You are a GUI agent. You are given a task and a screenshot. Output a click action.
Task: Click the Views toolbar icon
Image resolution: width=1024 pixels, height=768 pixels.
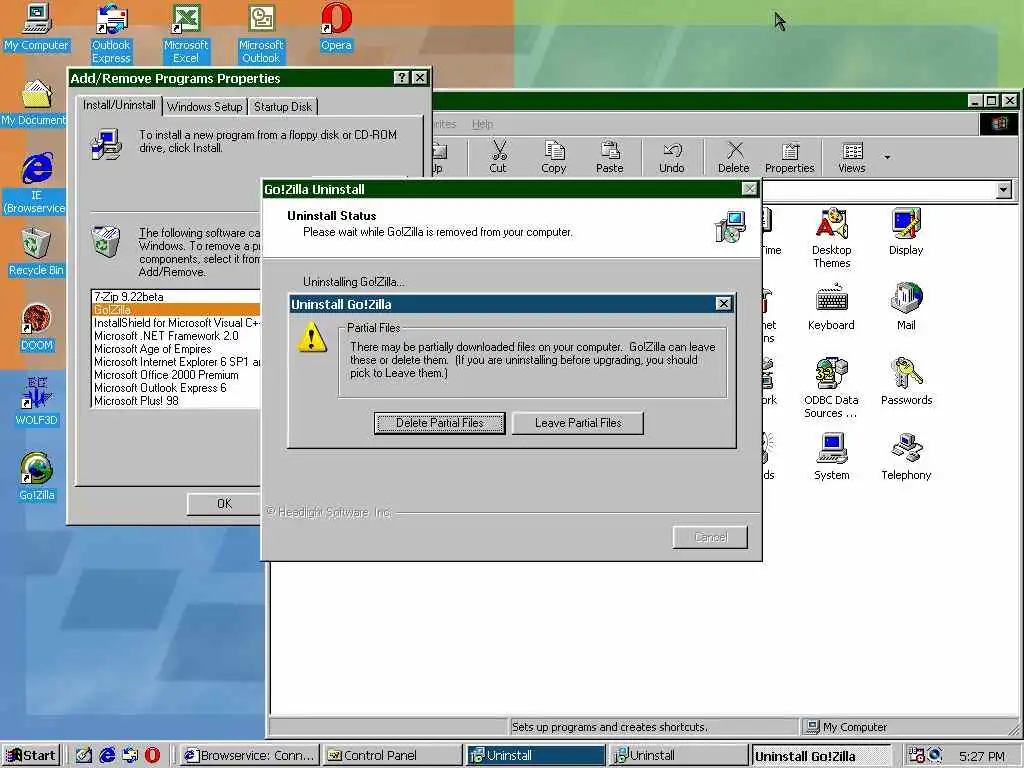click(x=852, y=157)
